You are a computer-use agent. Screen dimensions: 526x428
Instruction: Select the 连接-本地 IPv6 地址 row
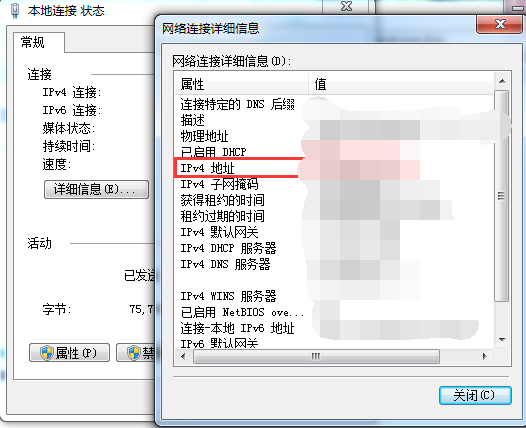334,328
